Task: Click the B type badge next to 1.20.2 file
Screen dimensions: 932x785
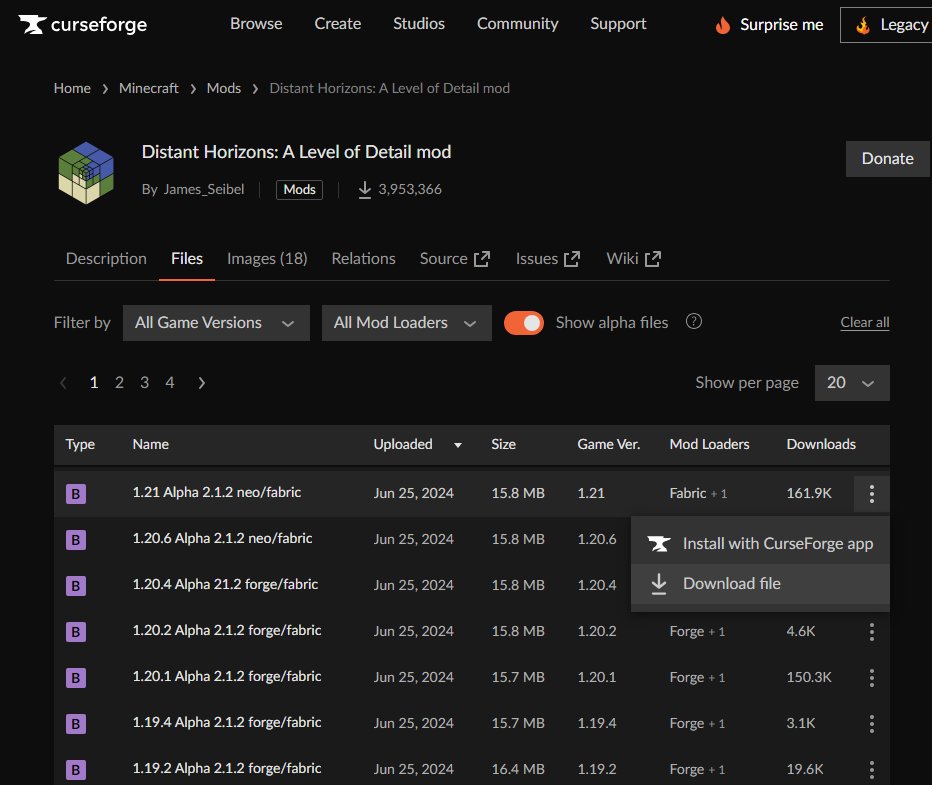Action: 75,631
